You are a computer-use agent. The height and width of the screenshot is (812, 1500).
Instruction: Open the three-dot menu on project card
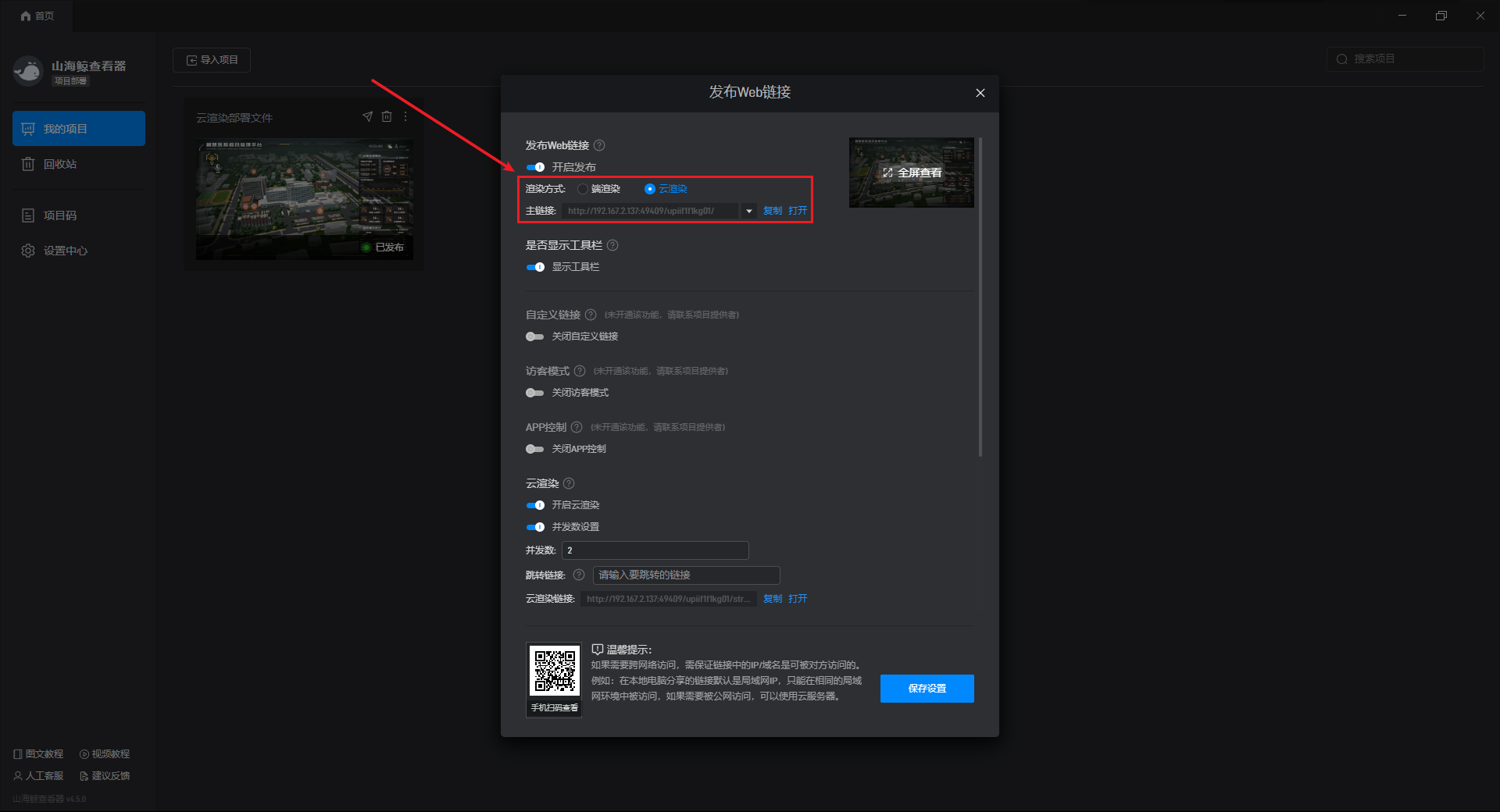tap(405, 116)
